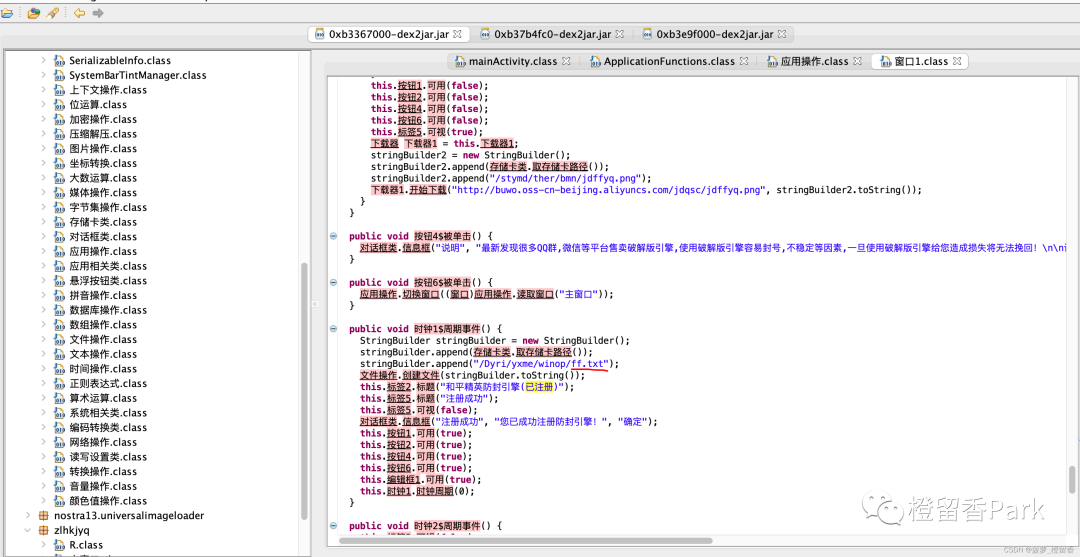1080x557 pixels.
Task: Close the mainActivity.class tab
Action: tap(566, 61)
